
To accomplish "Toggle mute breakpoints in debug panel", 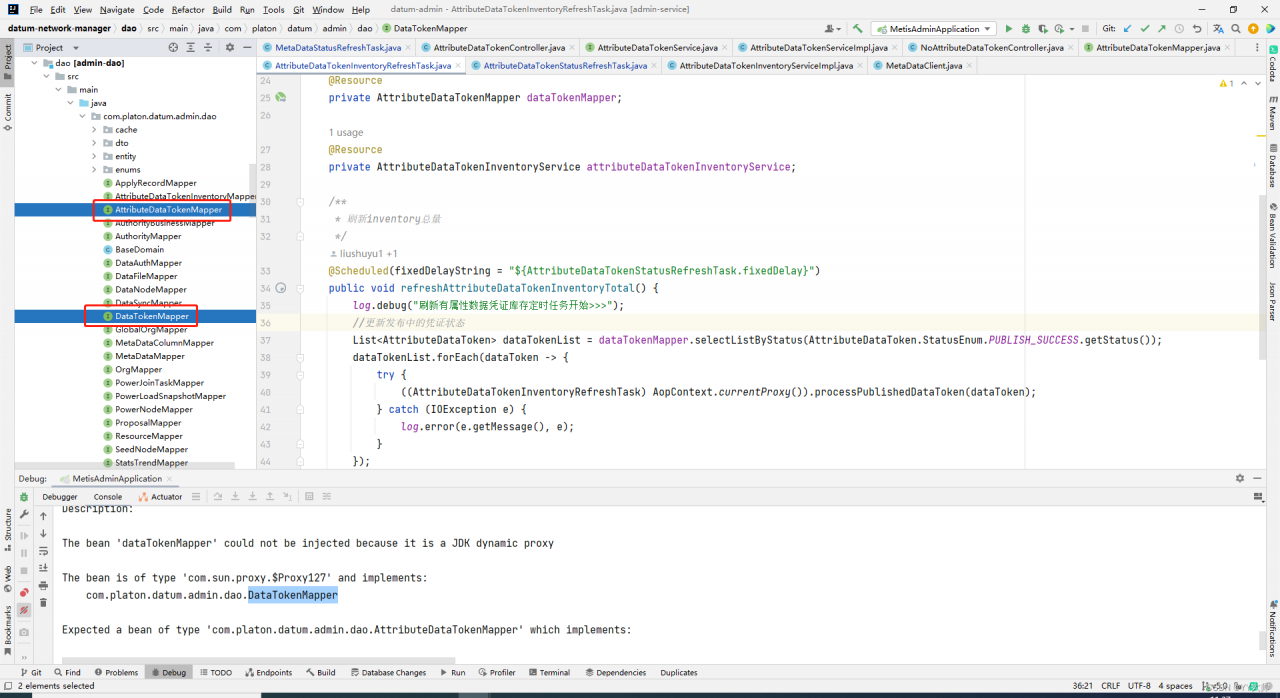I will tap(24, 609).
